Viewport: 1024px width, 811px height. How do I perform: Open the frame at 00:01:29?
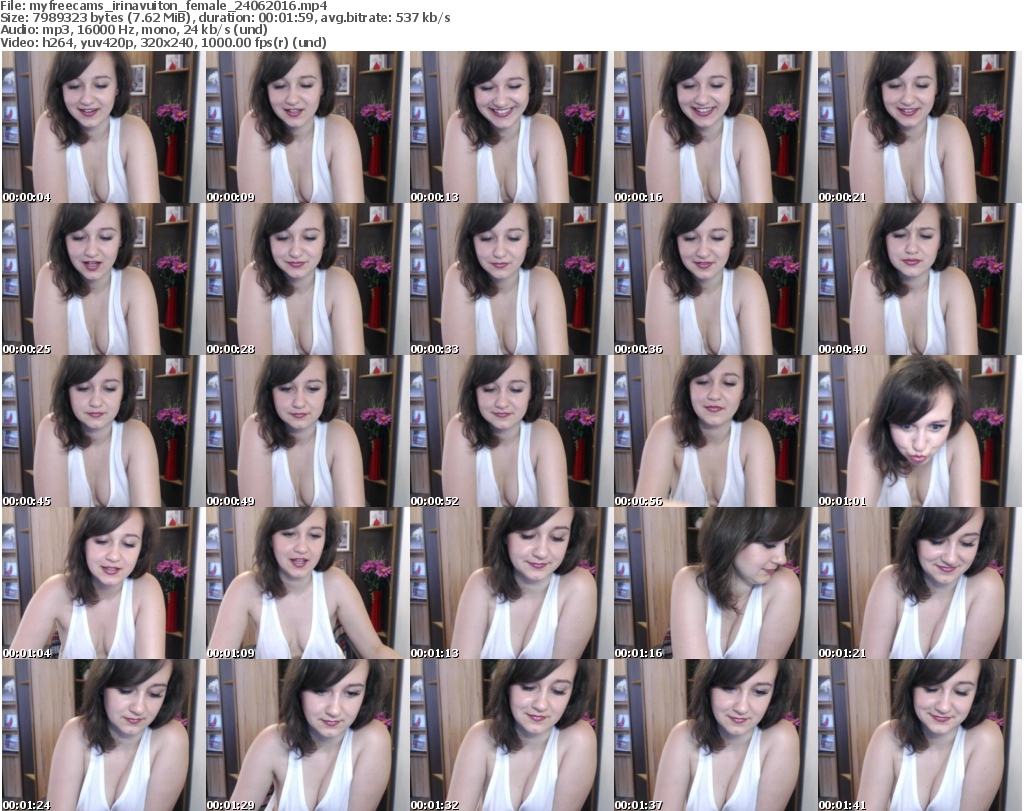coord(308,735)
